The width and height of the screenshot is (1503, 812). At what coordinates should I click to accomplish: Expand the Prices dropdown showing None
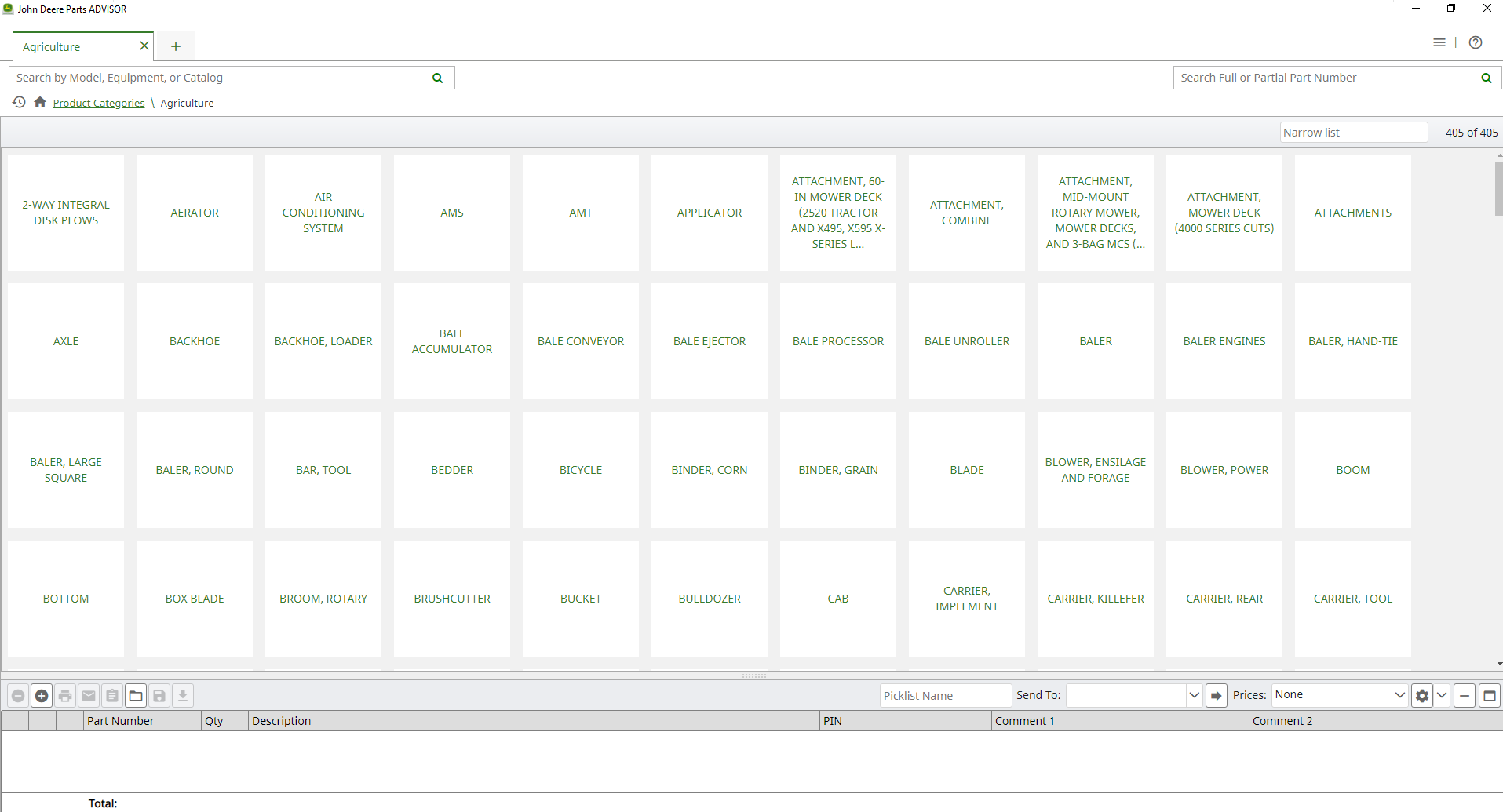(1399, 695)
